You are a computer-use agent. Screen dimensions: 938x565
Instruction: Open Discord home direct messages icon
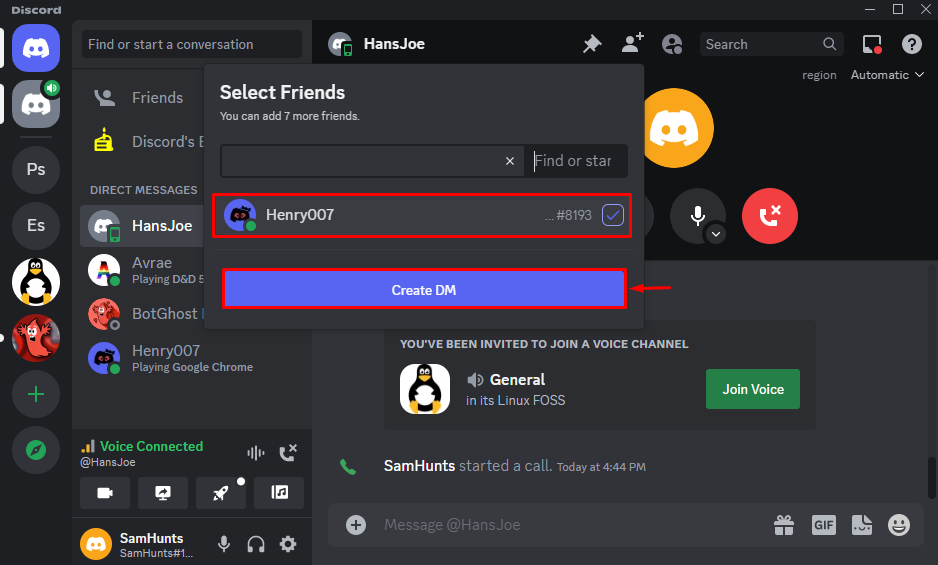36,48
